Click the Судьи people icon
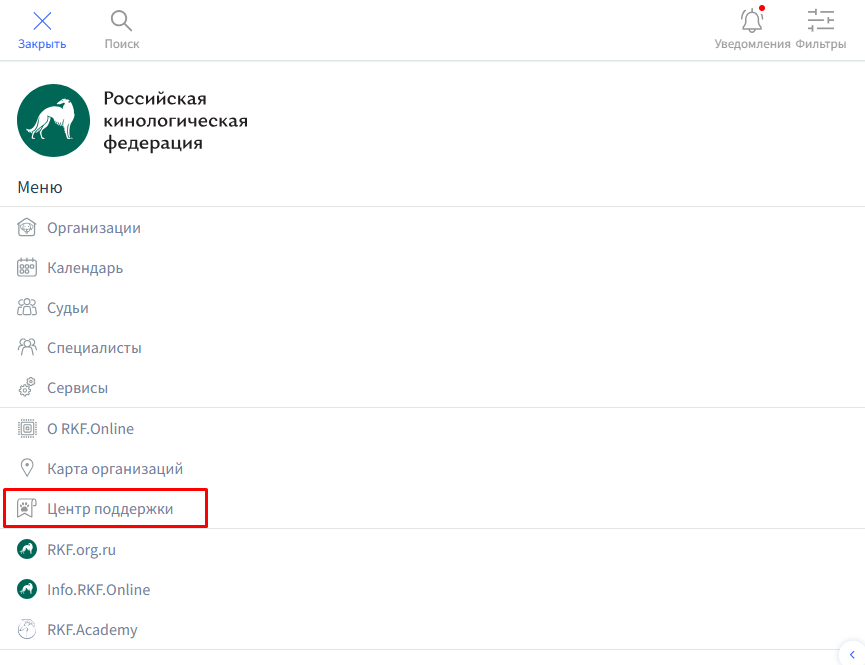The width and height of the screenshot is (865, 665). coord(27,308)
